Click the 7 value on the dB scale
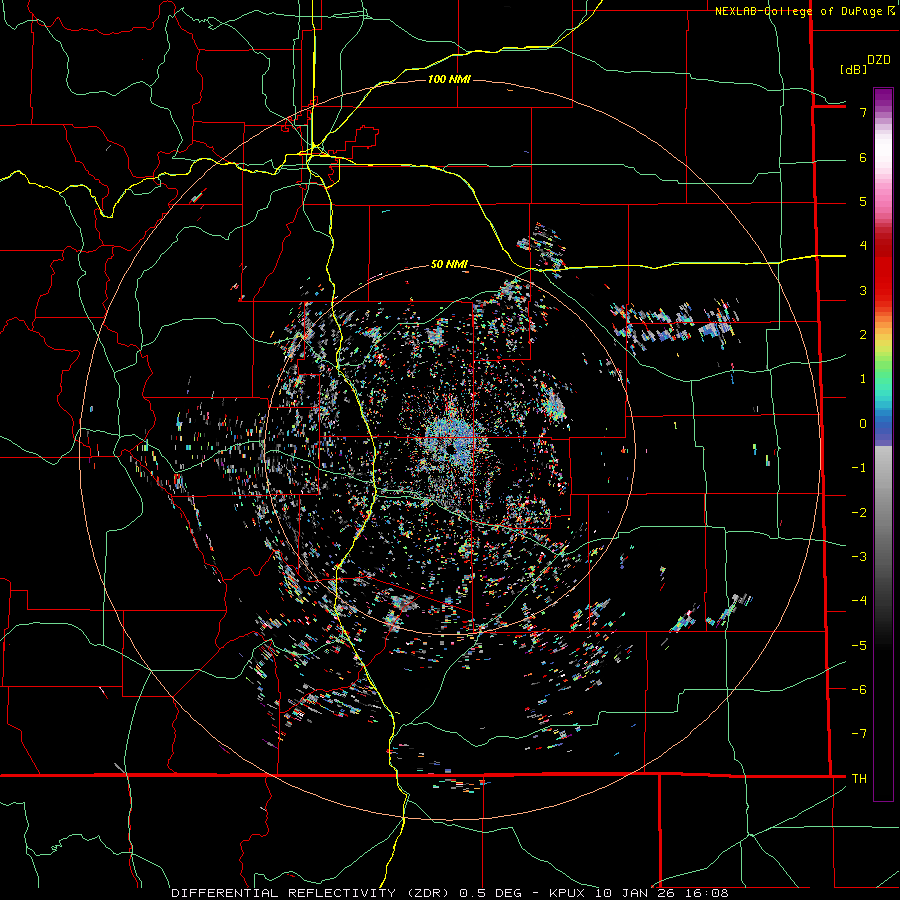This screenshot has width=900, height=900. coord(863,112)
